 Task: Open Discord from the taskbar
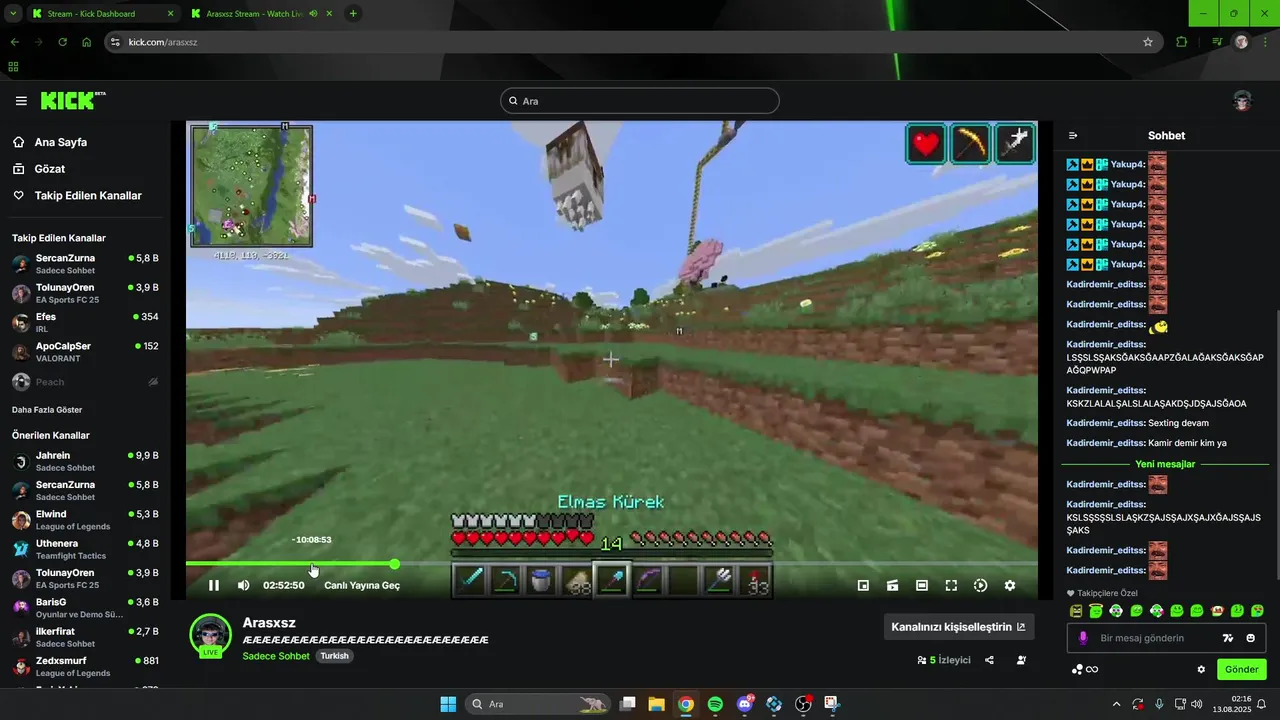[x=745, y=704]
